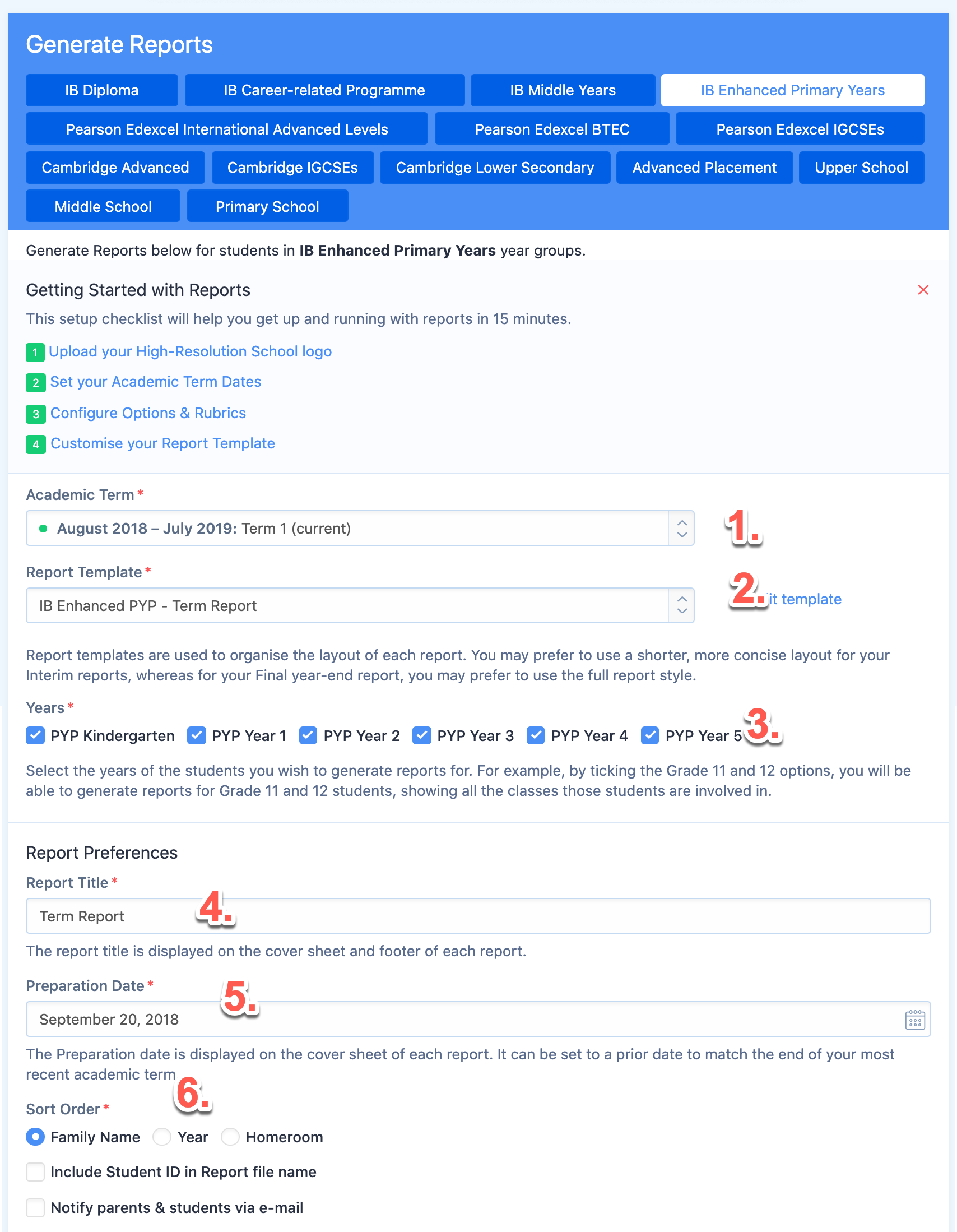
Task: Uncheck the PYP Year 4 checkbox
Action: coord(536,735)
